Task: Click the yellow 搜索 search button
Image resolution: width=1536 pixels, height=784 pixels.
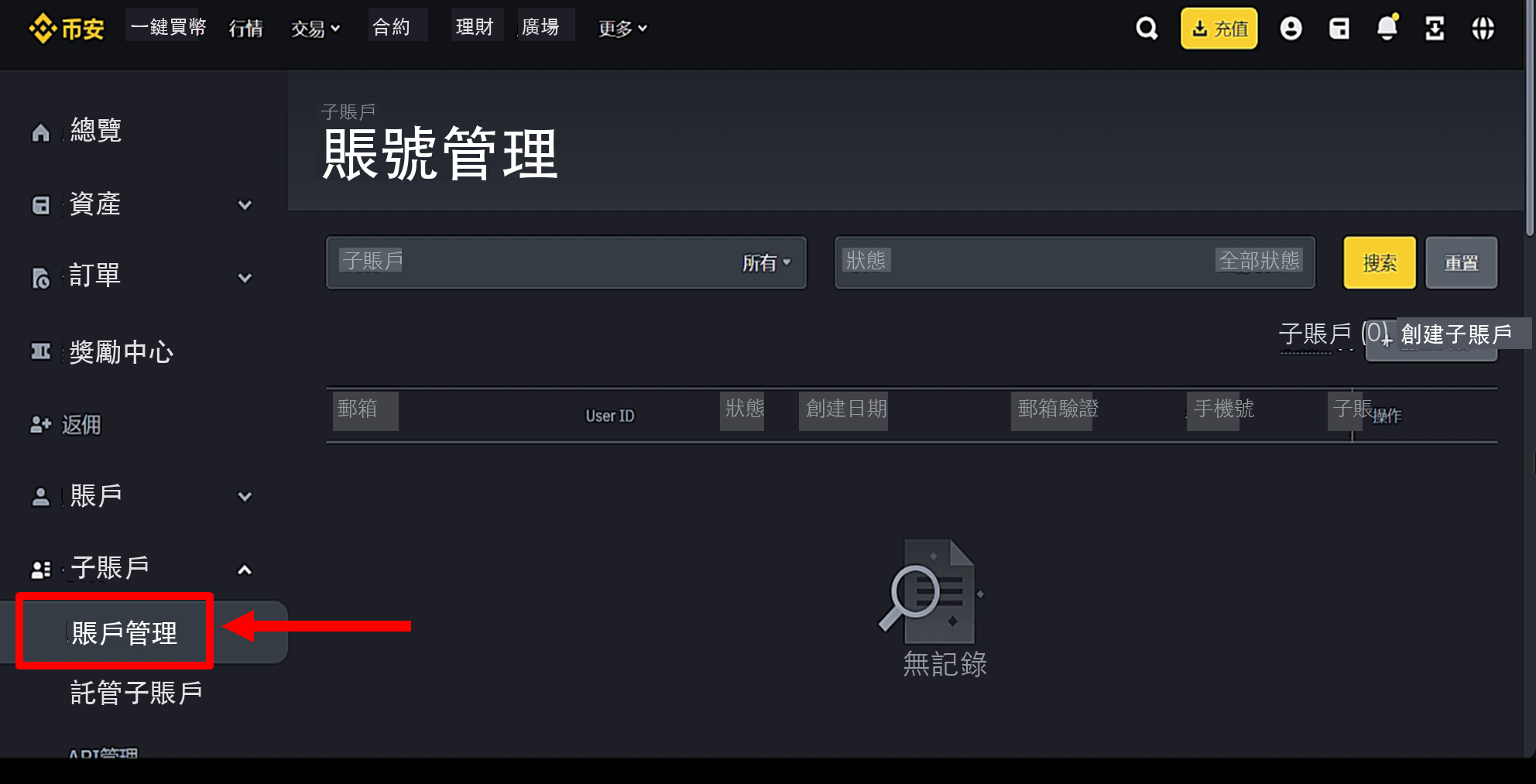Action: pos(1380,262)
